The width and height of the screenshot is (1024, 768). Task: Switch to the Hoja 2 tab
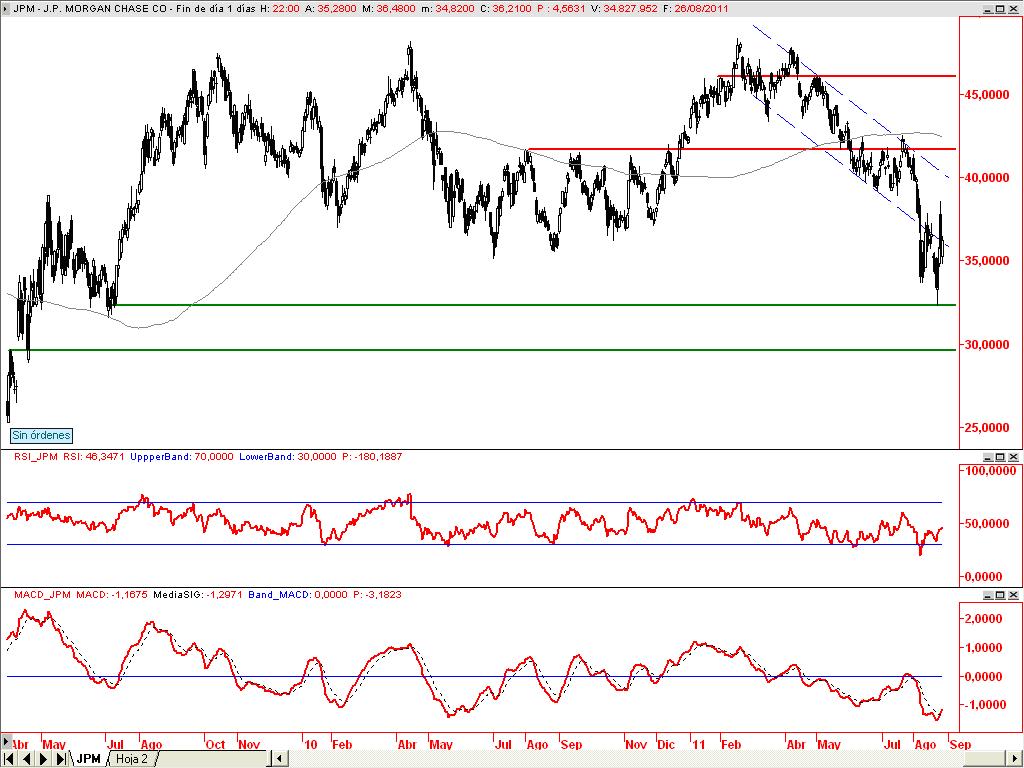131,759
